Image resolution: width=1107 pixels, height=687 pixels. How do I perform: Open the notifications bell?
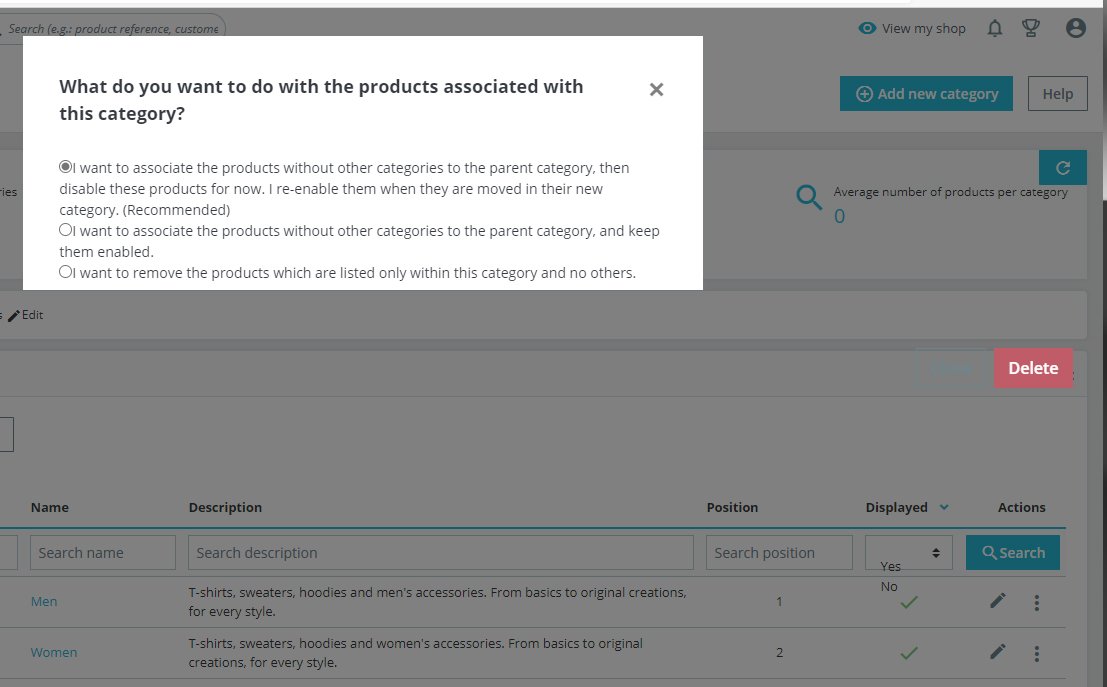pos(994,29)
